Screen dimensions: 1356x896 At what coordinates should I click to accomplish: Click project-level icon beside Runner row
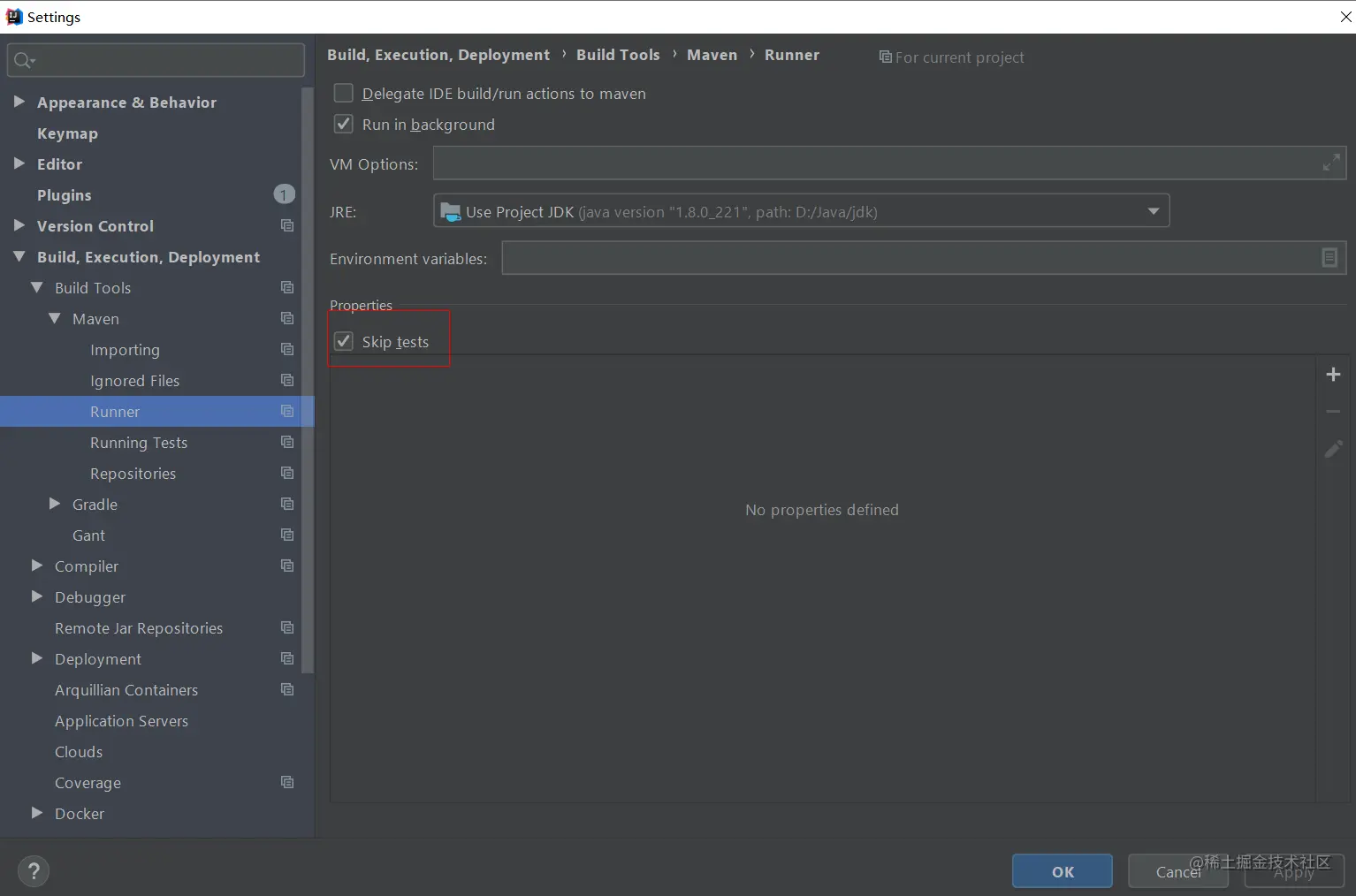pyautogui.click(x=287, y=411)
